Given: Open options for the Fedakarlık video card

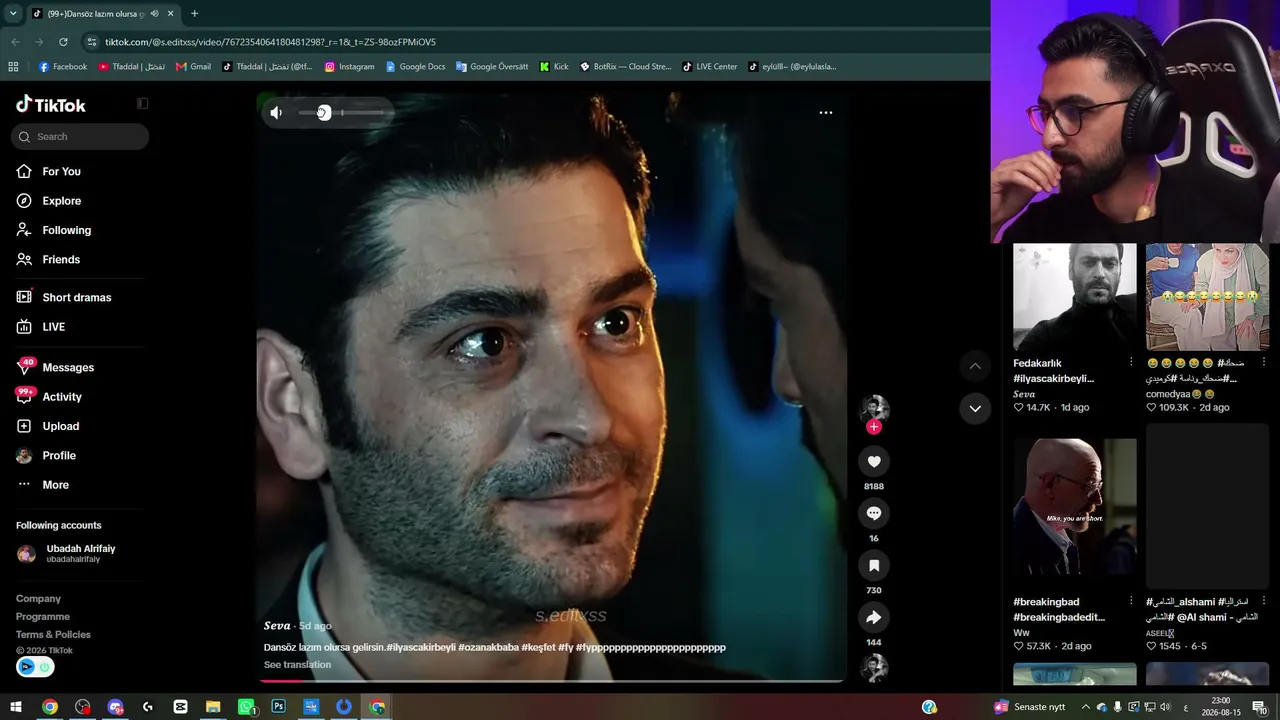Looking at the screenshot, I should coord(1131,363).
